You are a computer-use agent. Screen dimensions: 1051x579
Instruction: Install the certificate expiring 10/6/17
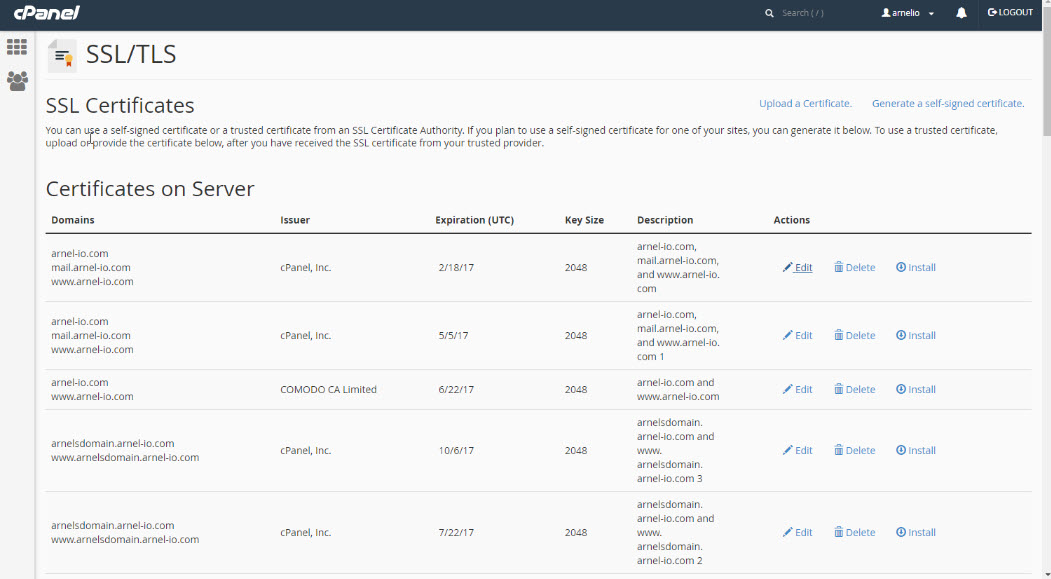coord(916,451)
